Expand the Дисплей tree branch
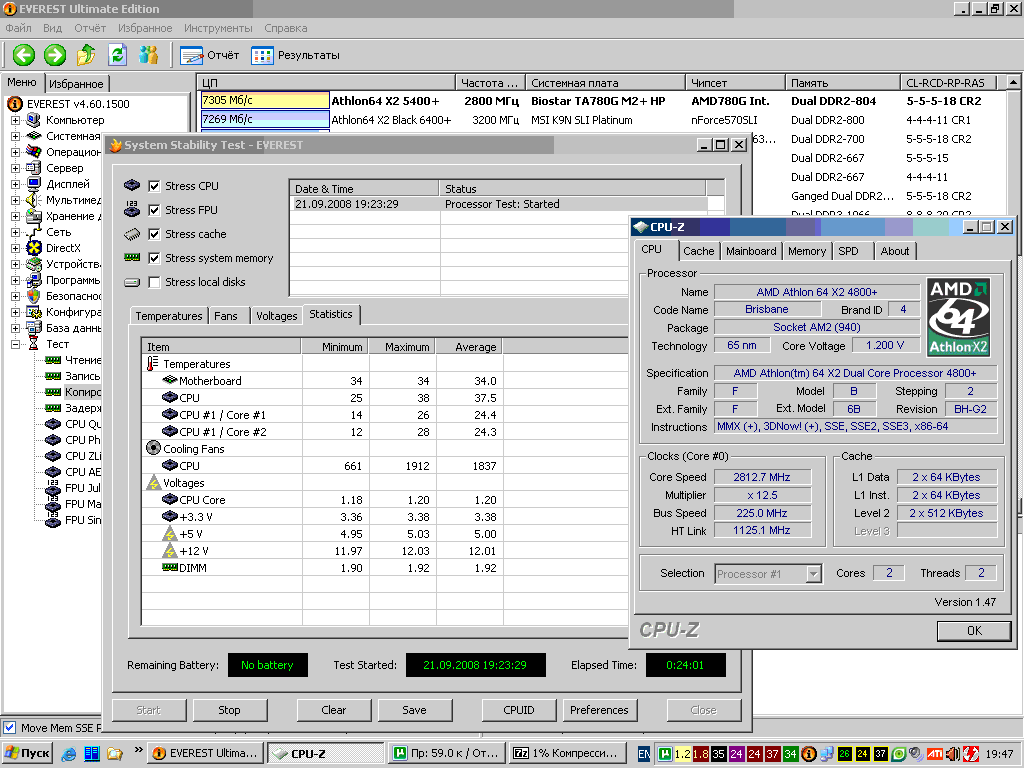This screenshot has height=768, width=1024. (x=15, y=184)
